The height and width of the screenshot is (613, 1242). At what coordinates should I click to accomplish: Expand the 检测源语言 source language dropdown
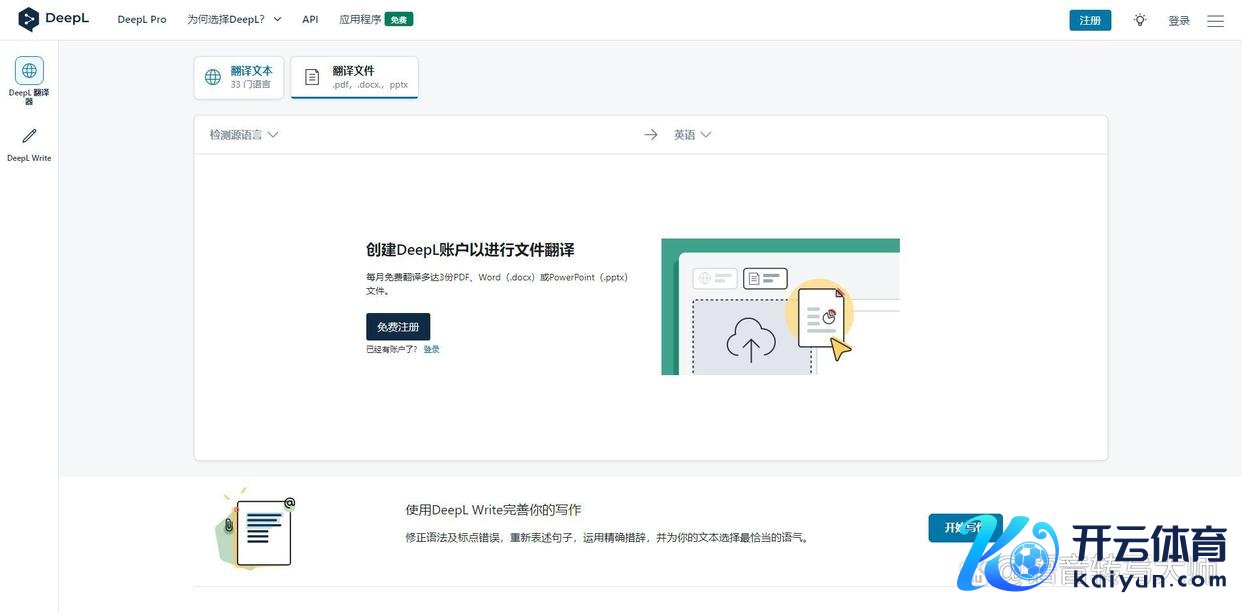coord(243,135)
